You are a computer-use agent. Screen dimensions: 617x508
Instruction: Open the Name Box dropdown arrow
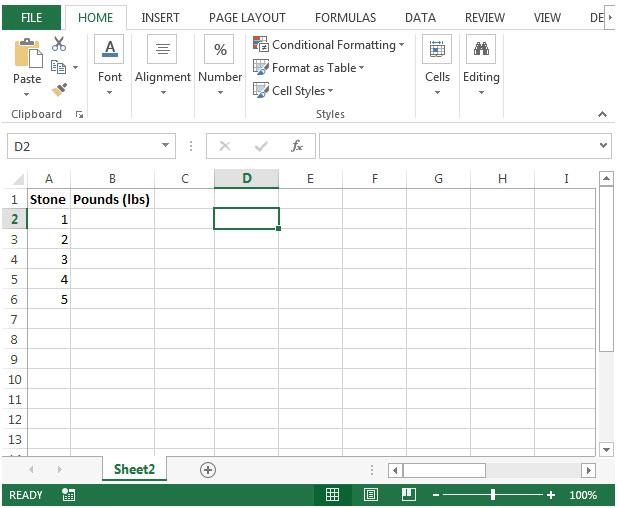click(x=166, y=145)
